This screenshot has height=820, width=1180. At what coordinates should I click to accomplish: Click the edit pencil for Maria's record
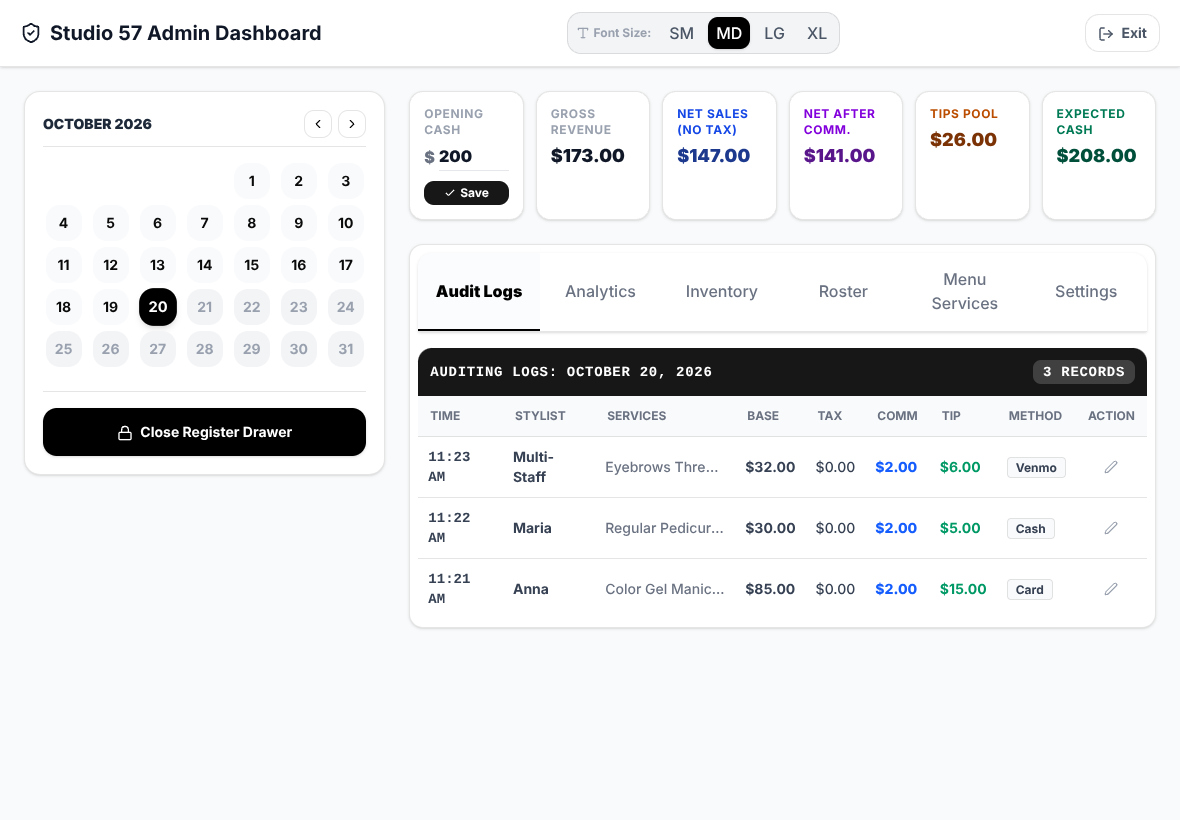[1111, 528]
